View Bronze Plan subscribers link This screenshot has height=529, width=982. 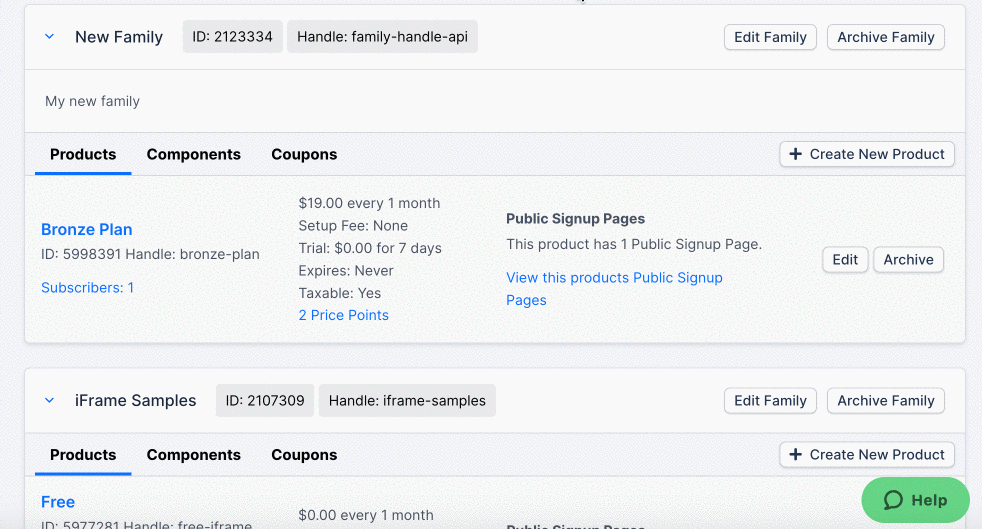pyautogui.click(x=87, y=287)
